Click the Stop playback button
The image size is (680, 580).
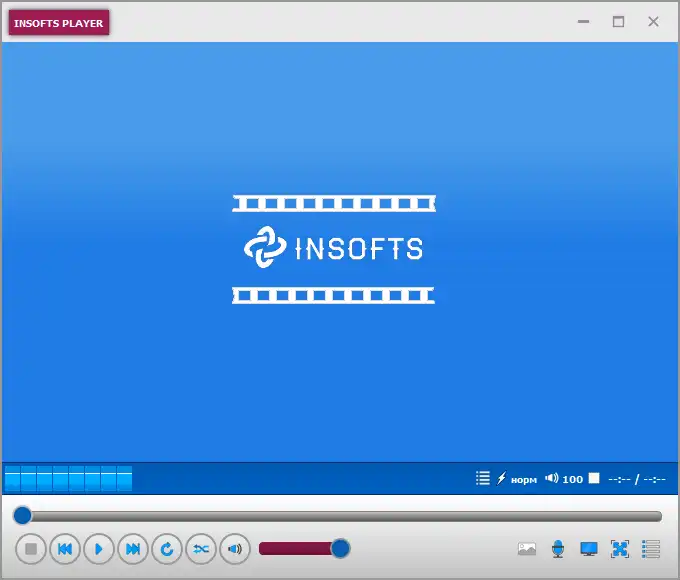pyautogui.click(x=31, y=549)
